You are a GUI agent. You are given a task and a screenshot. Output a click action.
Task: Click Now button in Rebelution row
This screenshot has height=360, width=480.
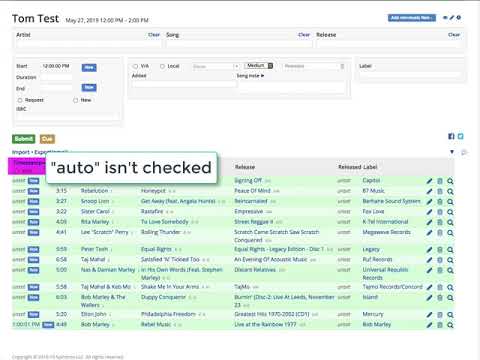point(33,191)
